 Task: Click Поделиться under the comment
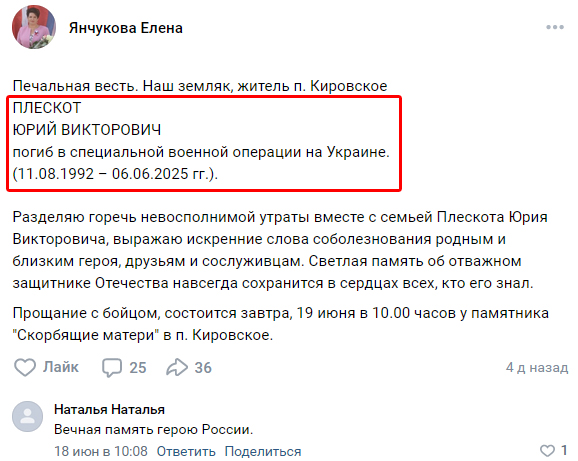(x=263, y=451)
